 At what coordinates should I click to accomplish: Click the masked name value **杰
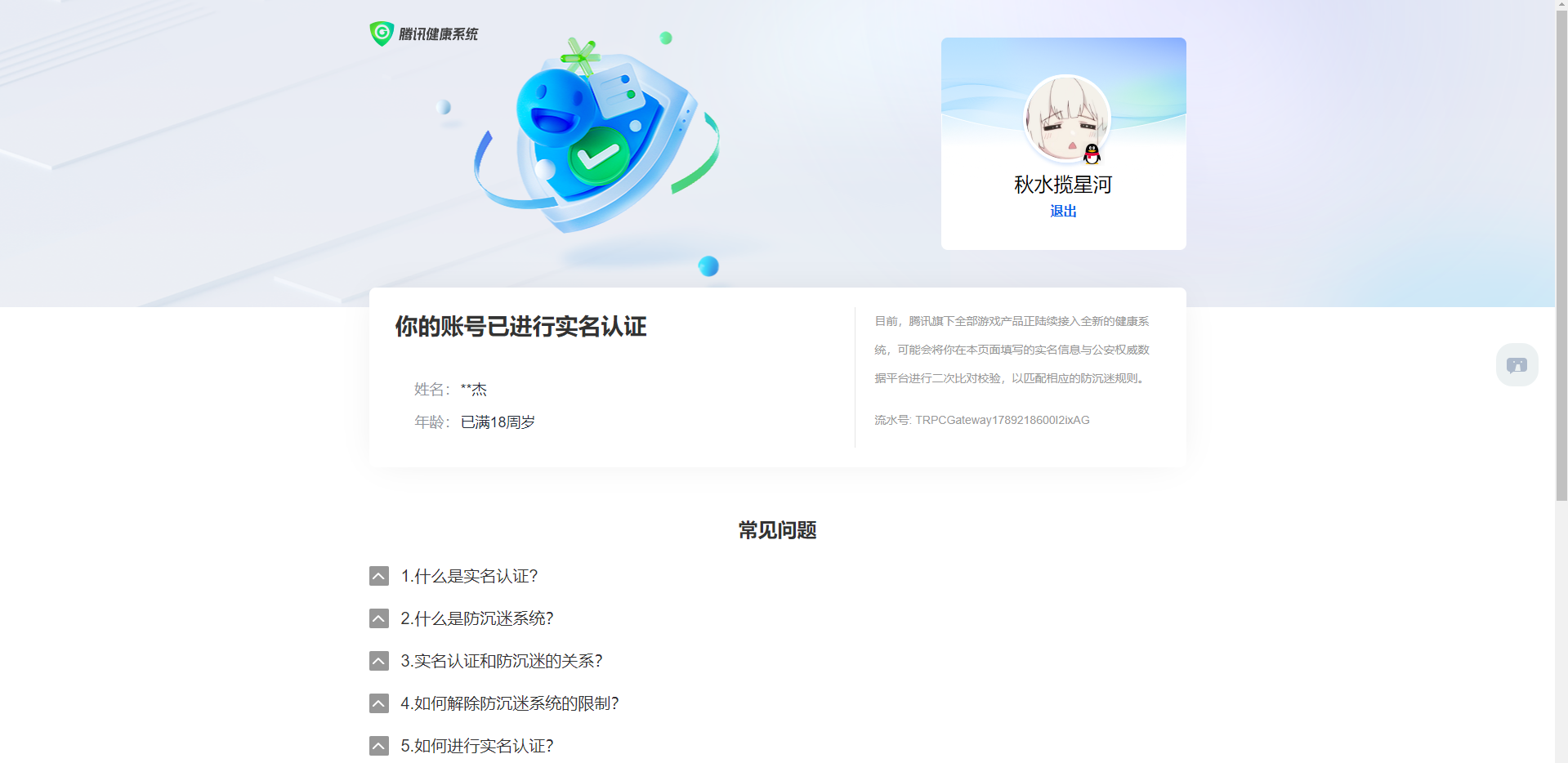tap(474, 390)
